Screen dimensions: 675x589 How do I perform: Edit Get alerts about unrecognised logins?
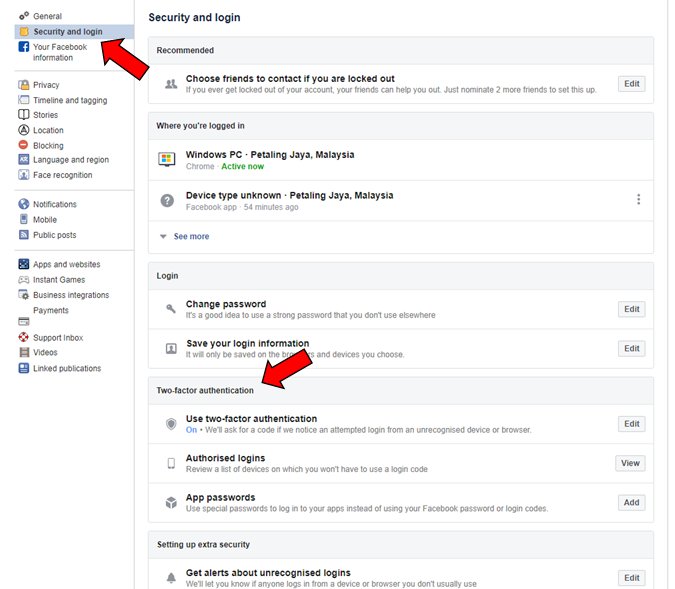pyautogui.click(x=632, y=578)
